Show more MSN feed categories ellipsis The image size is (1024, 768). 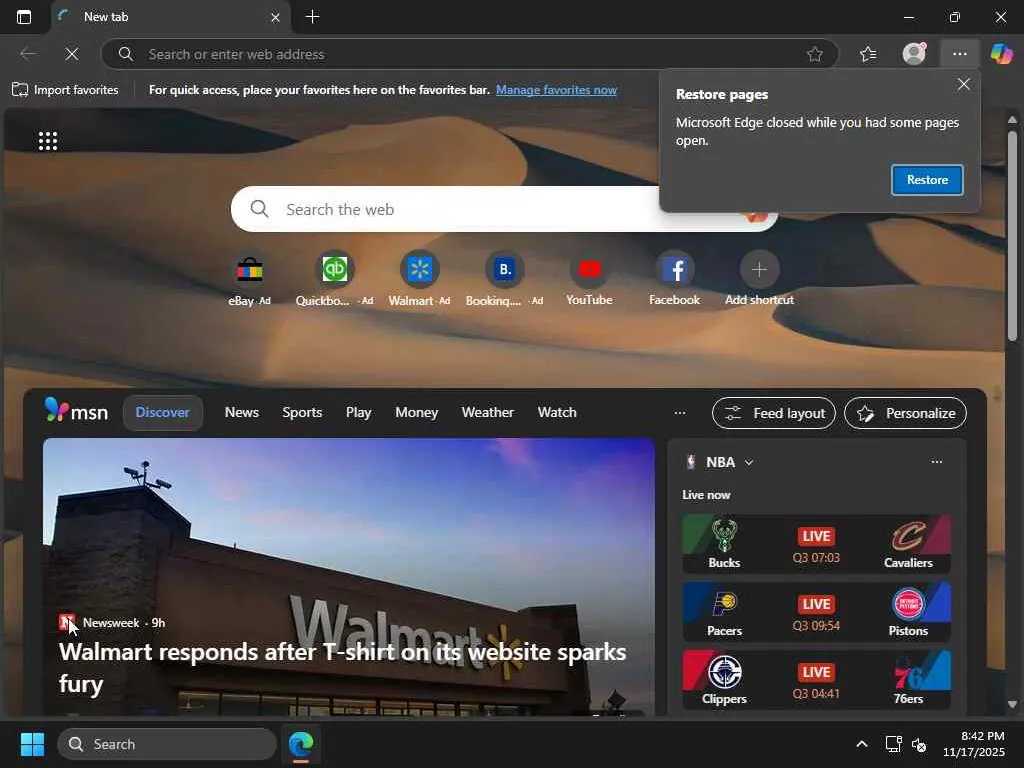(679, 413)
